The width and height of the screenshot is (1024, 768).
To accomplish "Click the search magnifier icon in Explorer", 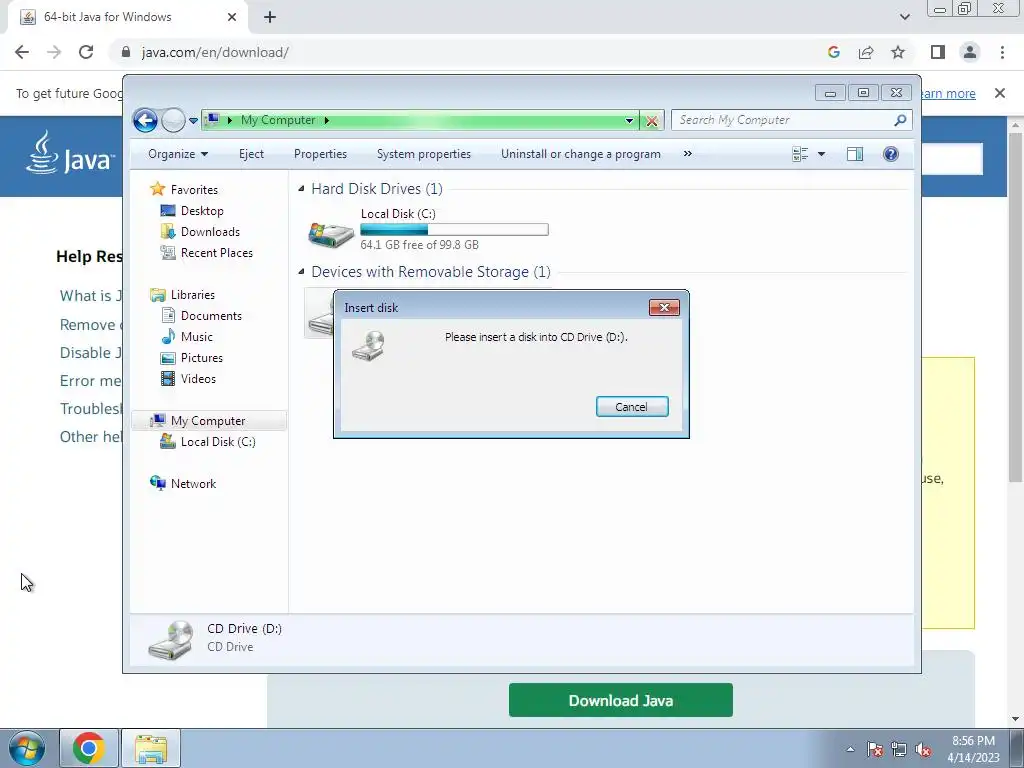I will click(901, 120).
